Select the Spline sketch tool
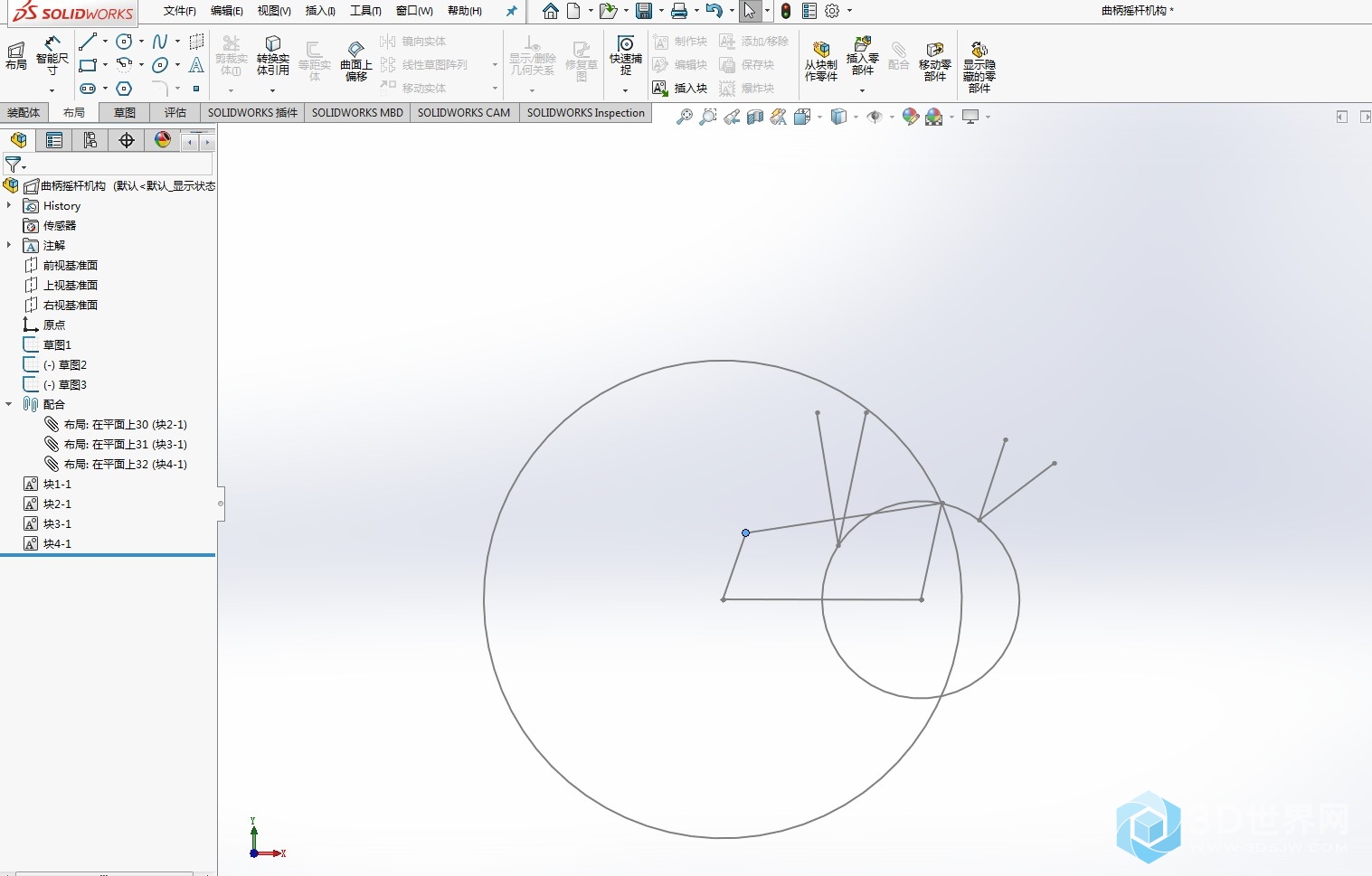Image resolution: width=1372 pixels, height=876 pixels. pos(160,42)
